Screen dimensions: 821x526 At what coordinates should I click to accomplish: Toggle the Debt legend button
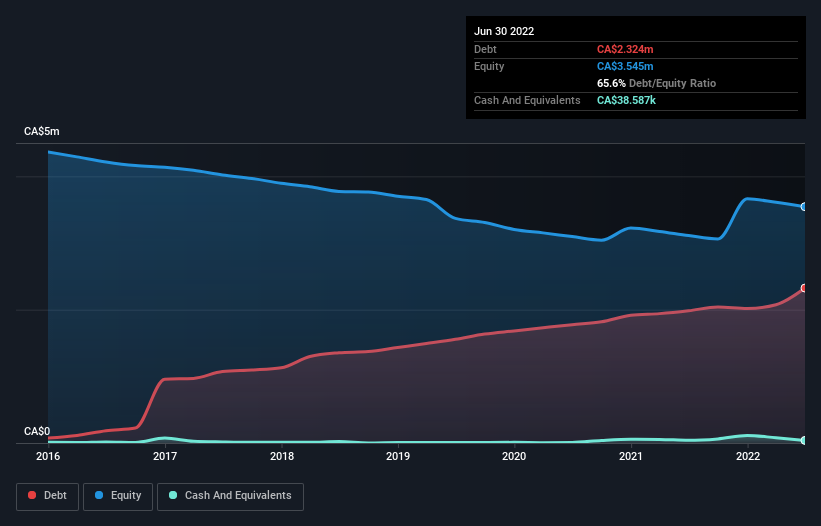pyautogui.click(x=47, y=496)
